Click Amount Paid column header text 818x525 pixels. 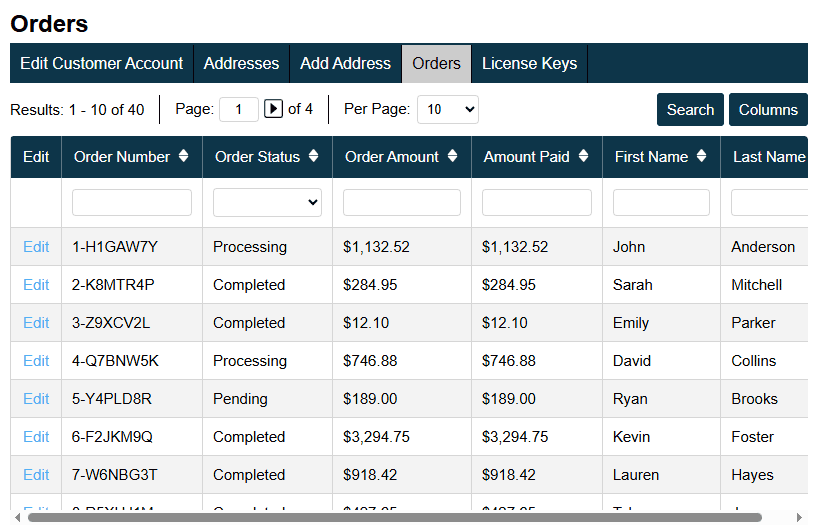526,157
